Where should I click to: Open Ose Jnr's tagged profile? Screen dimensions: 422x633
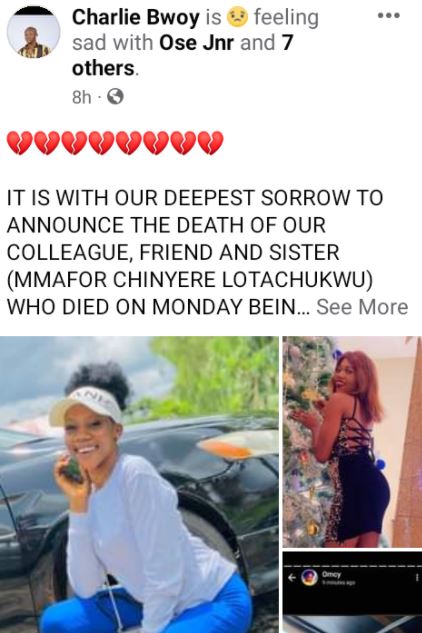click(x=196, y=43)
